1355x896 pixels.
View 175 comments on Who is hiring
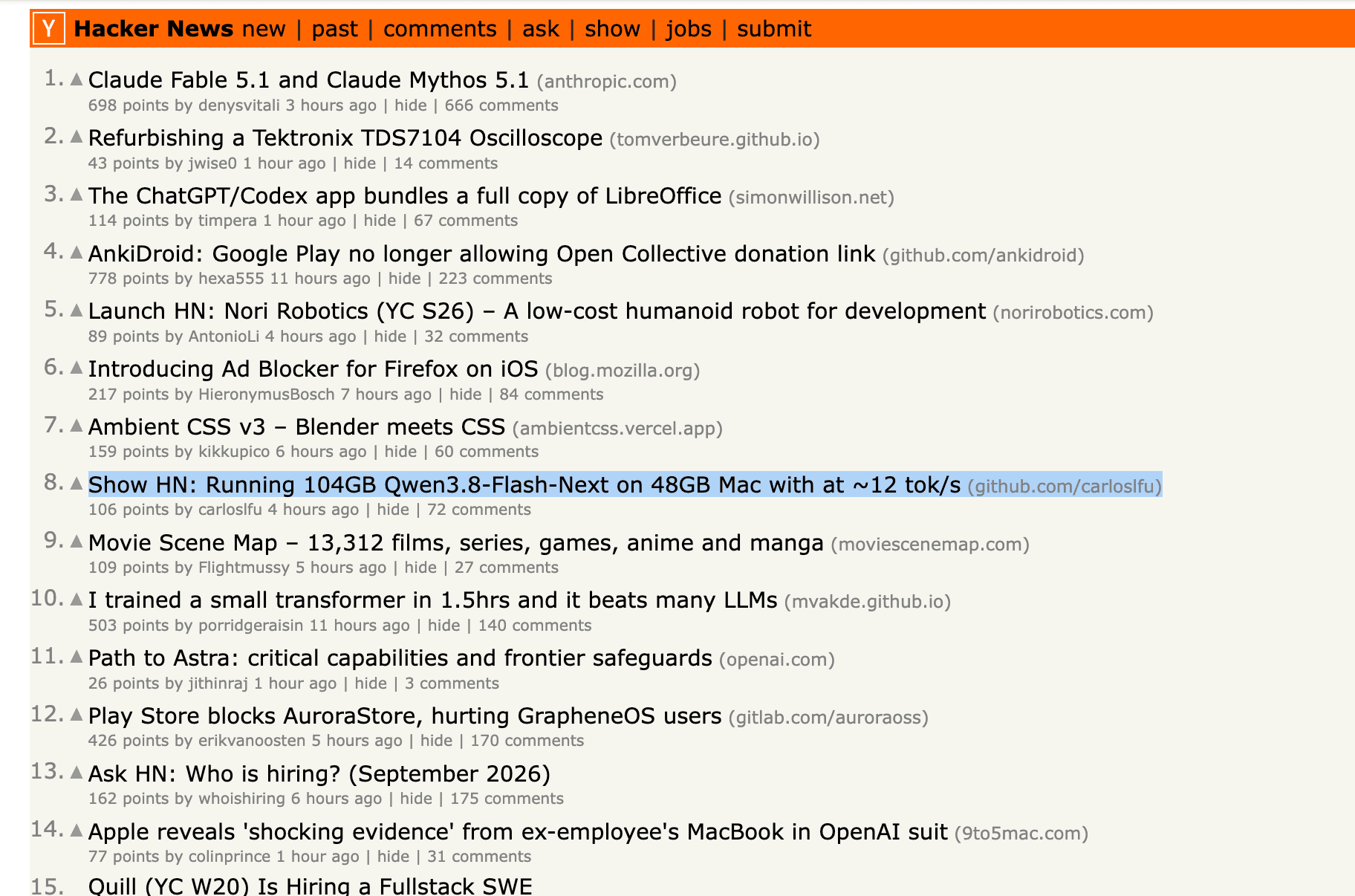(x=507, y=799)
